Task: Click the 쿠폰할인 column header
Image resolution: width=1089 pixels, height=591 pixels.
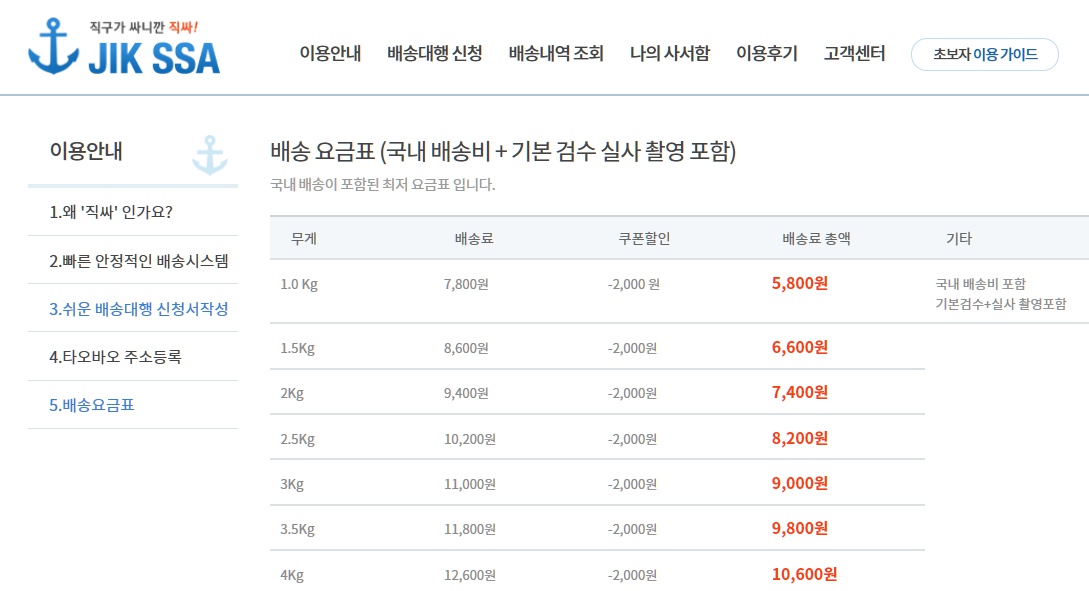Action: [644, 239]
